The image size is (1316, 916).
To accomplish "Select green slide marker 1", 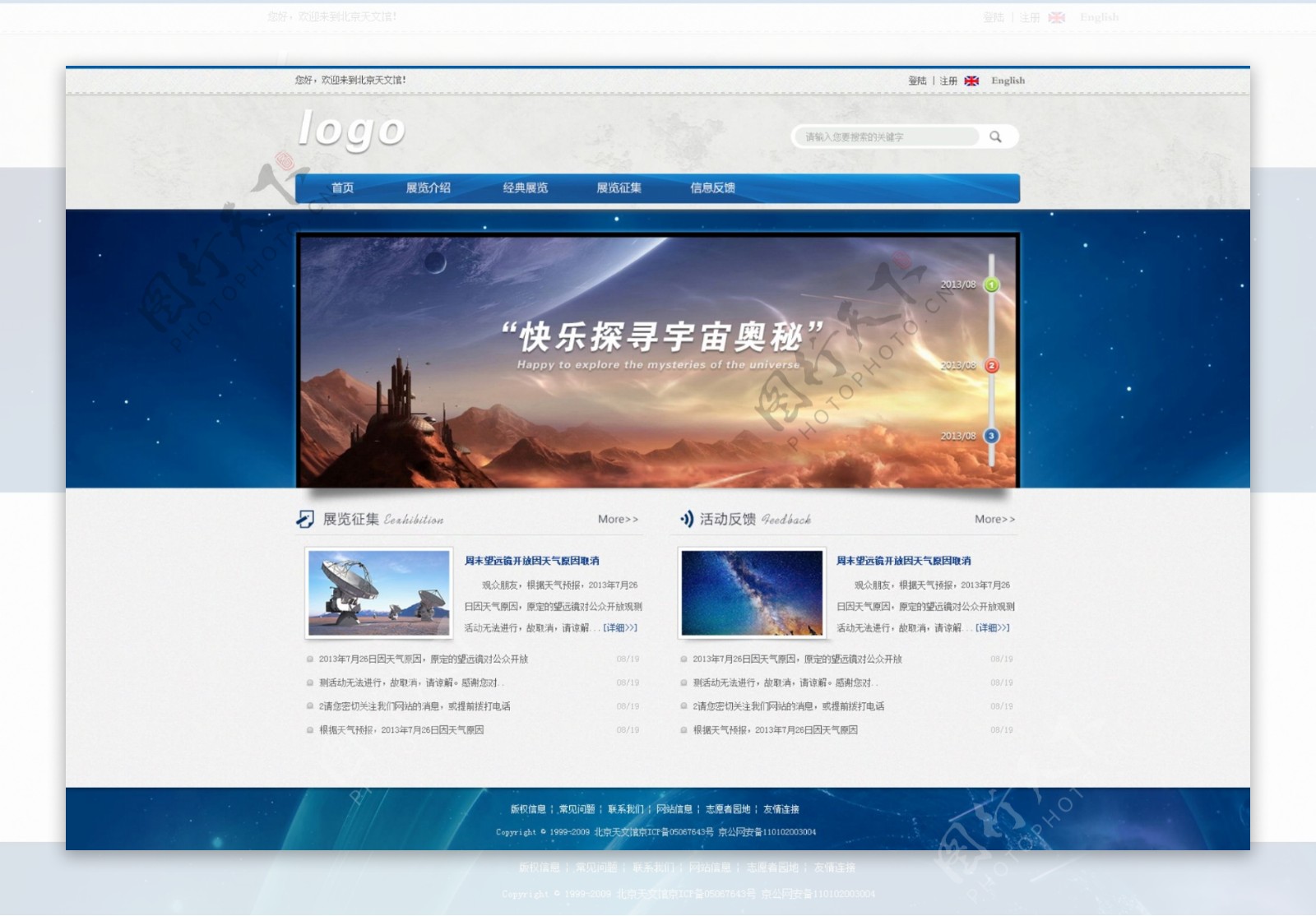I will 992,285.
